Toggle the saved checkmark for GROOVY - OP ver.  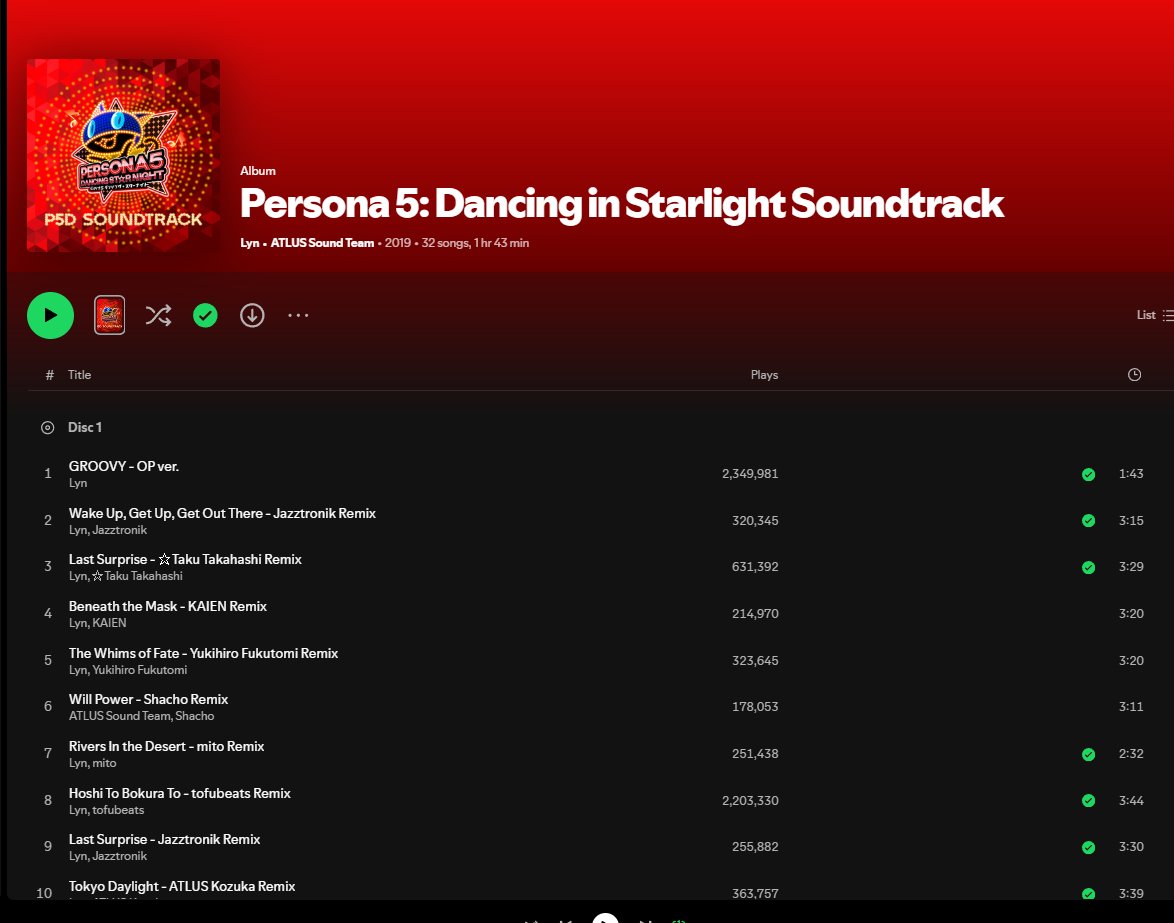click(x=1089, y=474)
